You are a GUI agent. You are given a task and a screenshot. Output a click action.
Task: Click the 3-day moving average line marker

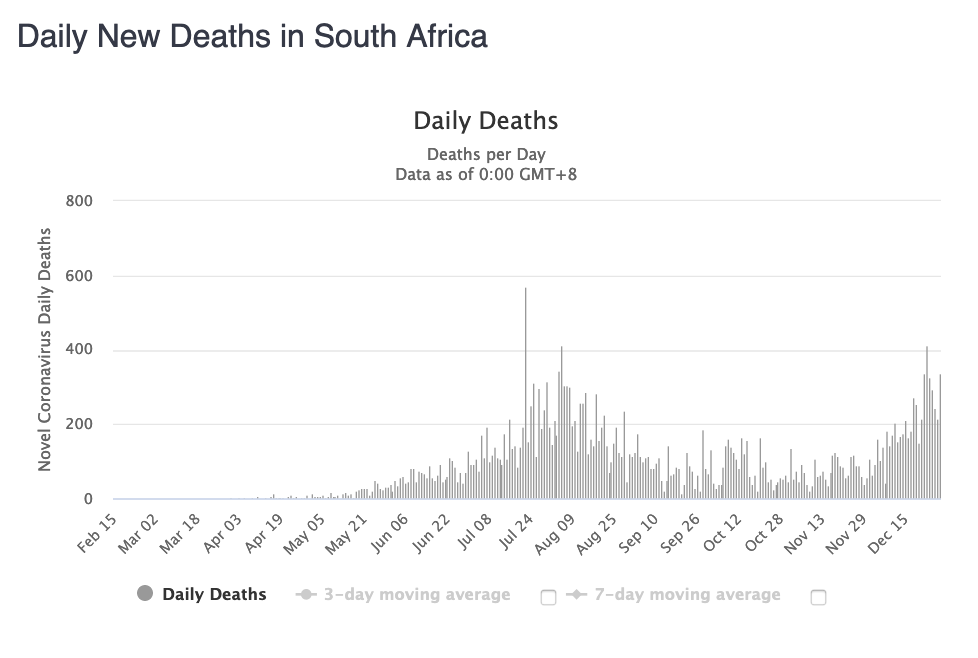click(x=305, y=595)
